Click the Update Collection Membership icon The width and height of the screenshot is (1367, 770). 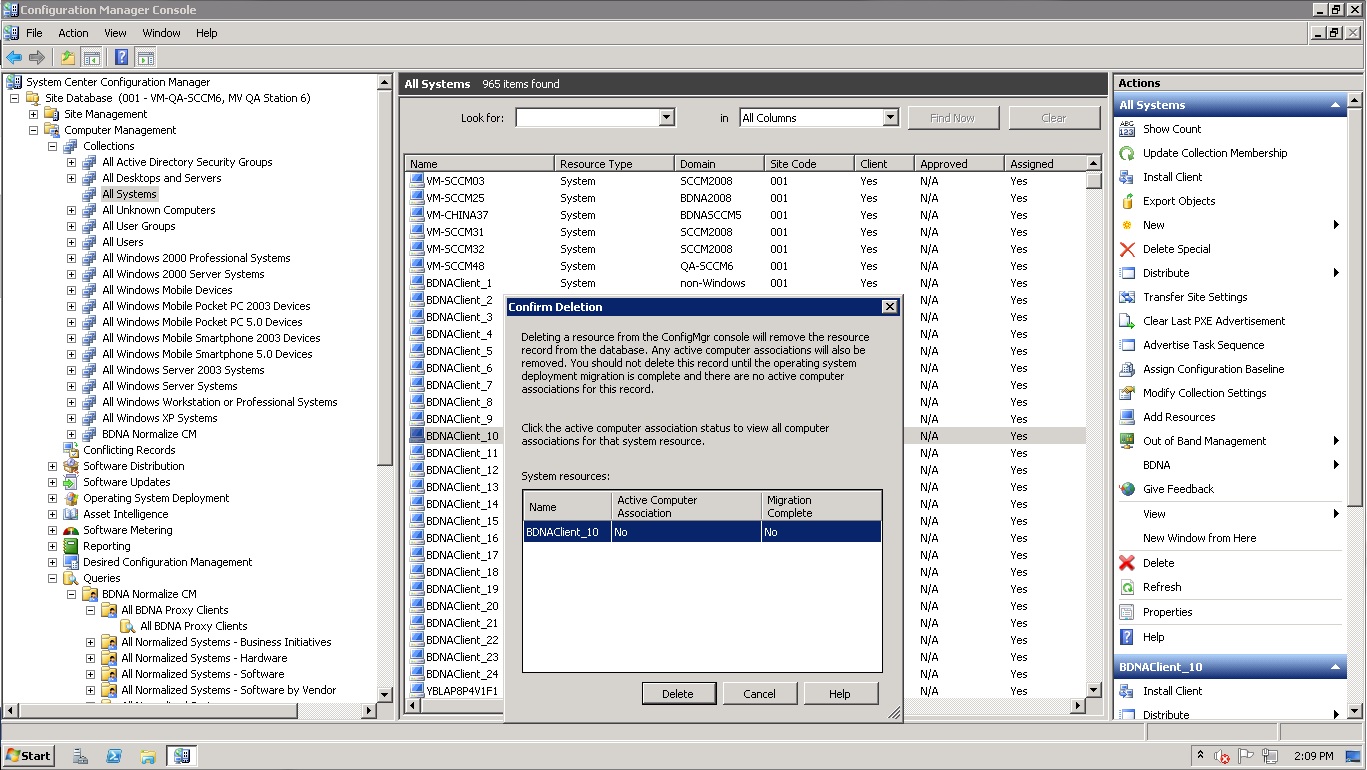point(1127,153)
